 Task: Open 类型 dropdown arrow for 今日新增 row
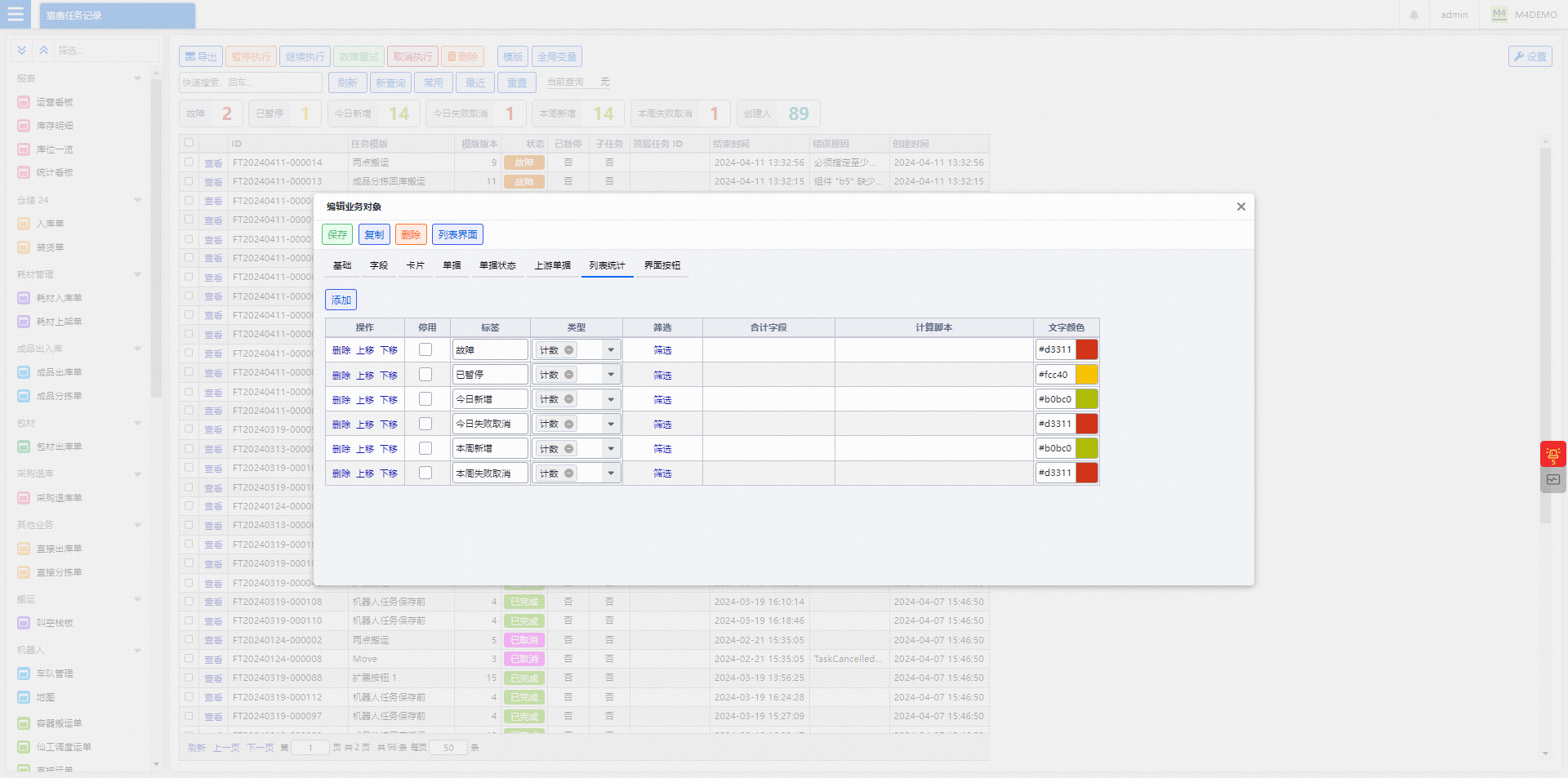point(611,399)
